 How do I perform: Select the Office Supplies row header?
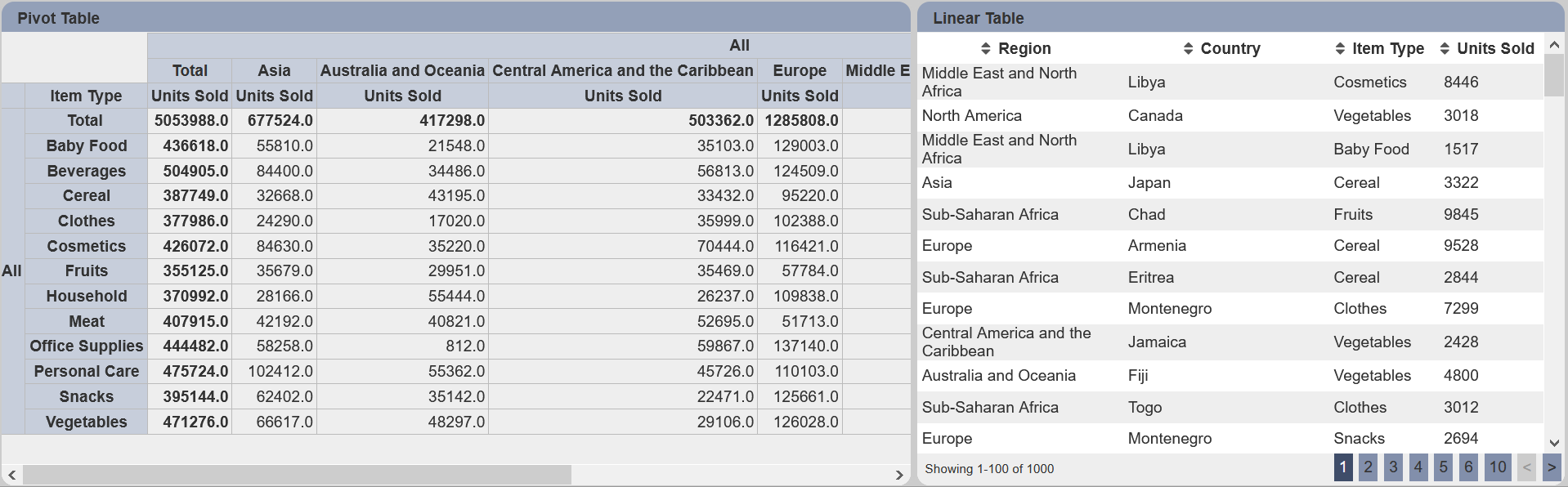coord(86,346)
